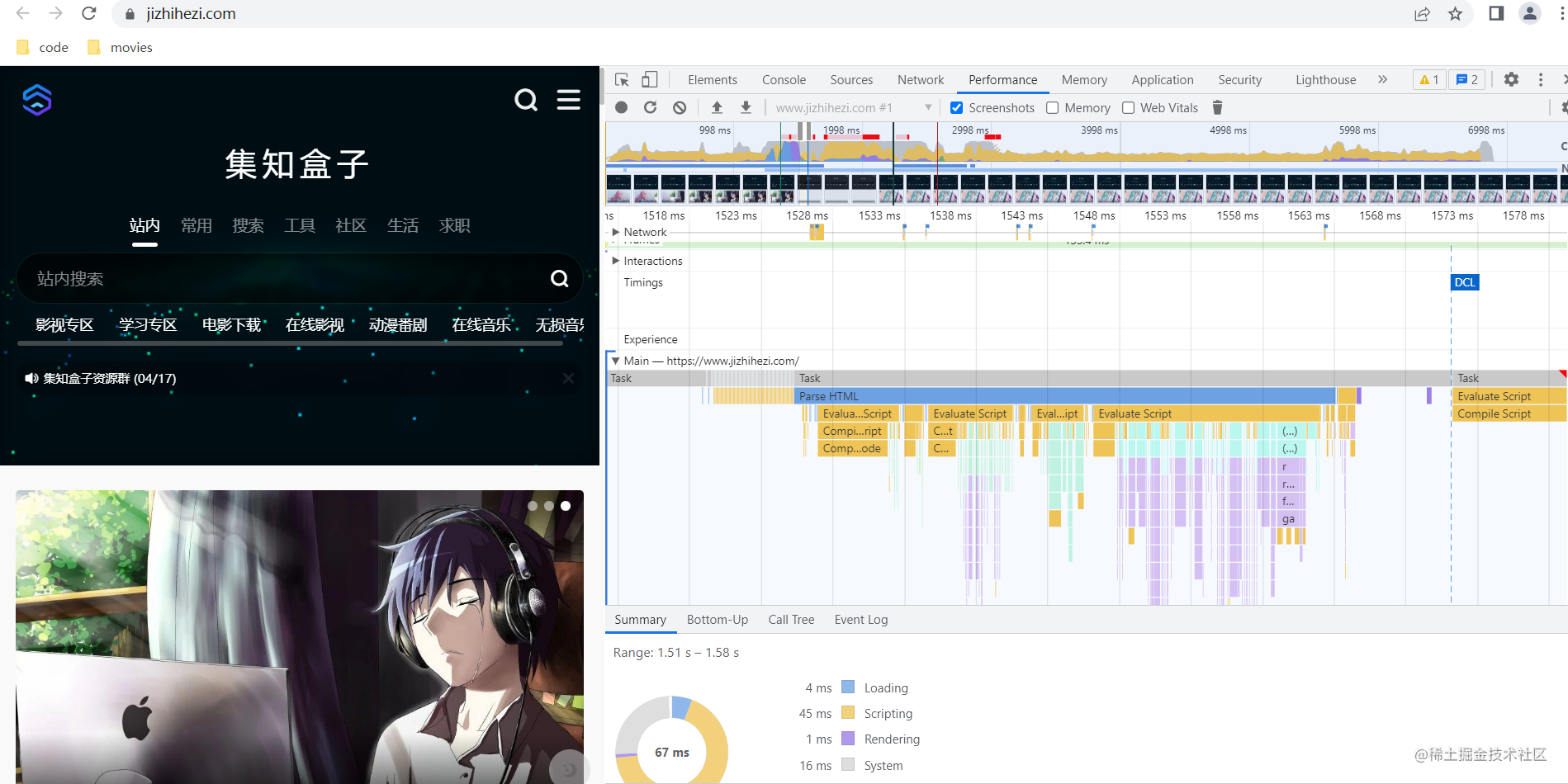This screenshot has width=1568, height=784.
Task: Expand the Interactions track
Action: click(x=615, y=261)
